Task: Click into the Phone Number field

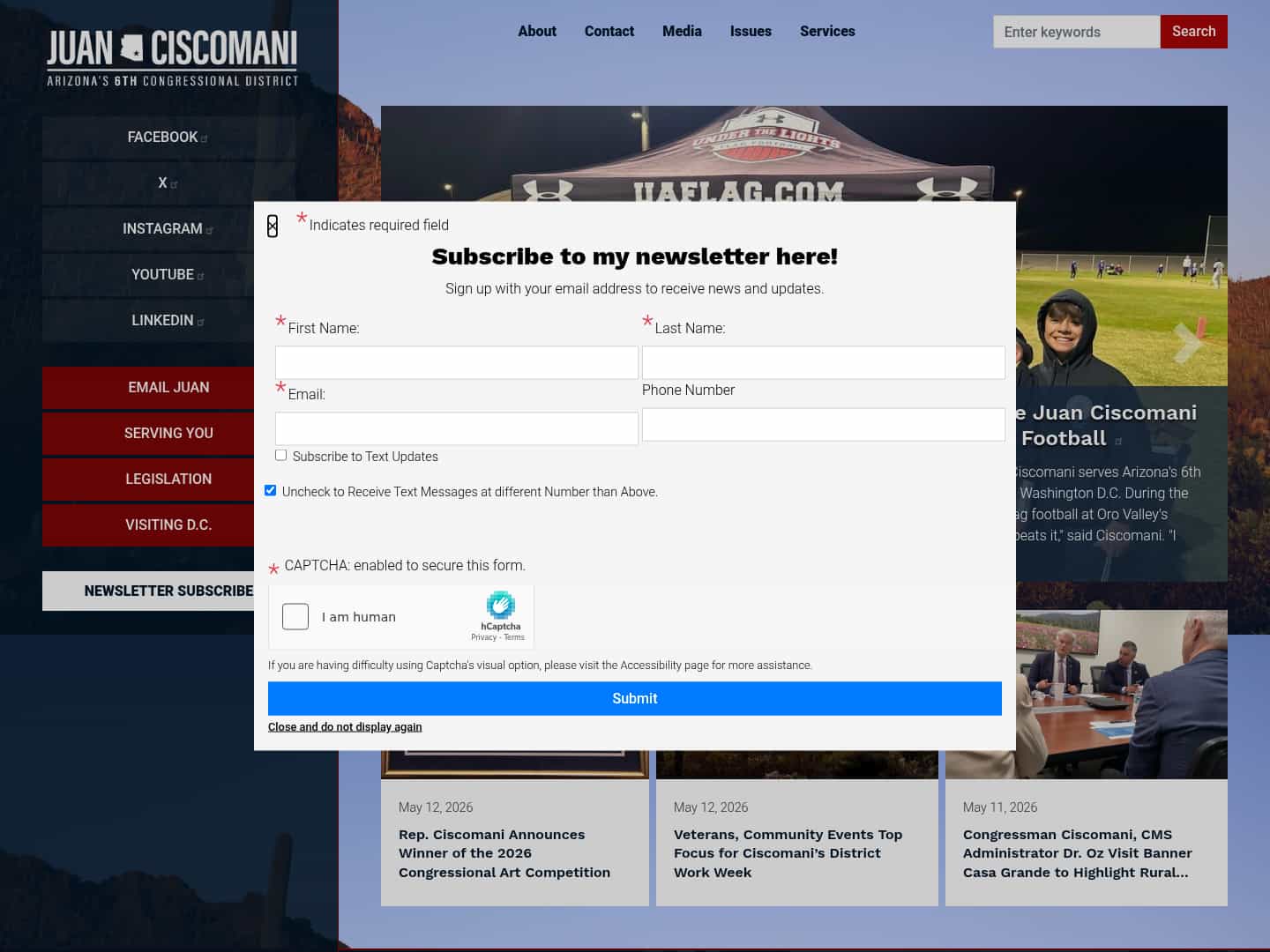Action: click(x=824, y=424)
